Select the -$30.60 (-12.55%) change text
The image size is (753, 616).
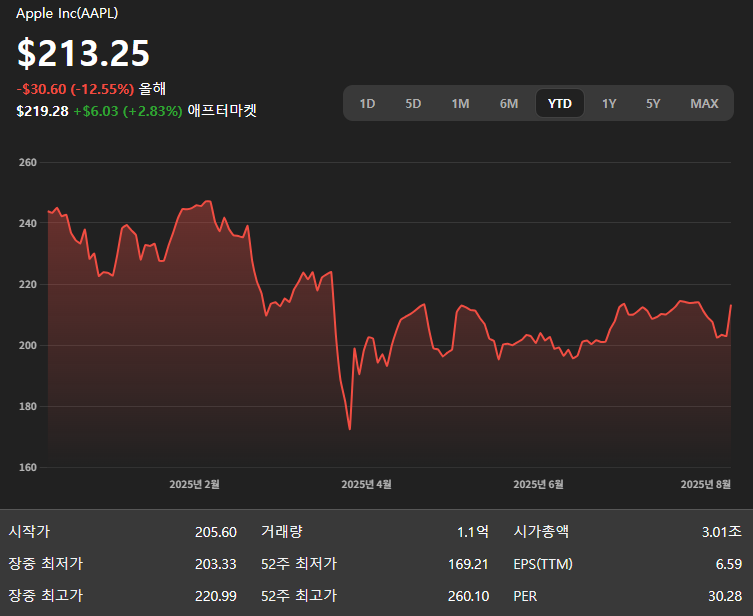pyautogui.click(x=75, y=89)
